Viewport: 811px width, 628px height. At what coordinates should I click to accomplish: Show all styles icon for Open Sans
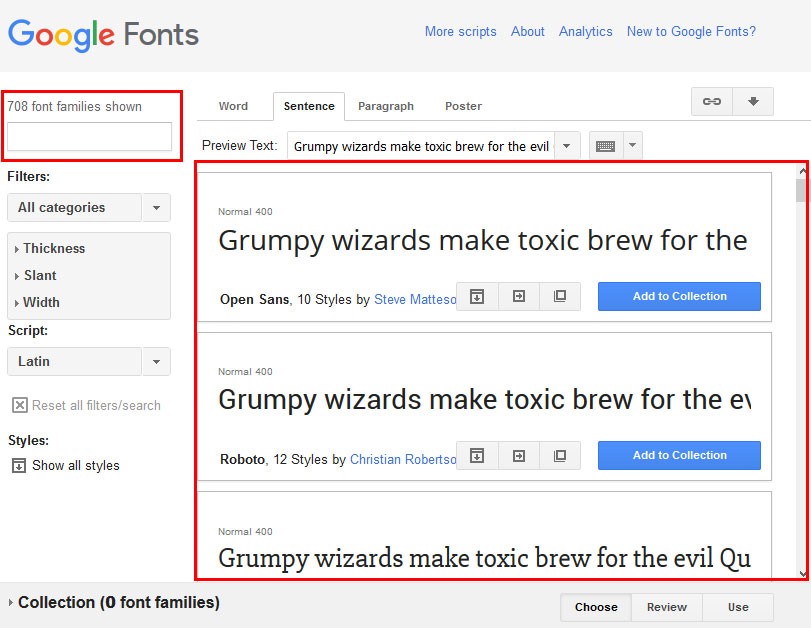[477, 296]
